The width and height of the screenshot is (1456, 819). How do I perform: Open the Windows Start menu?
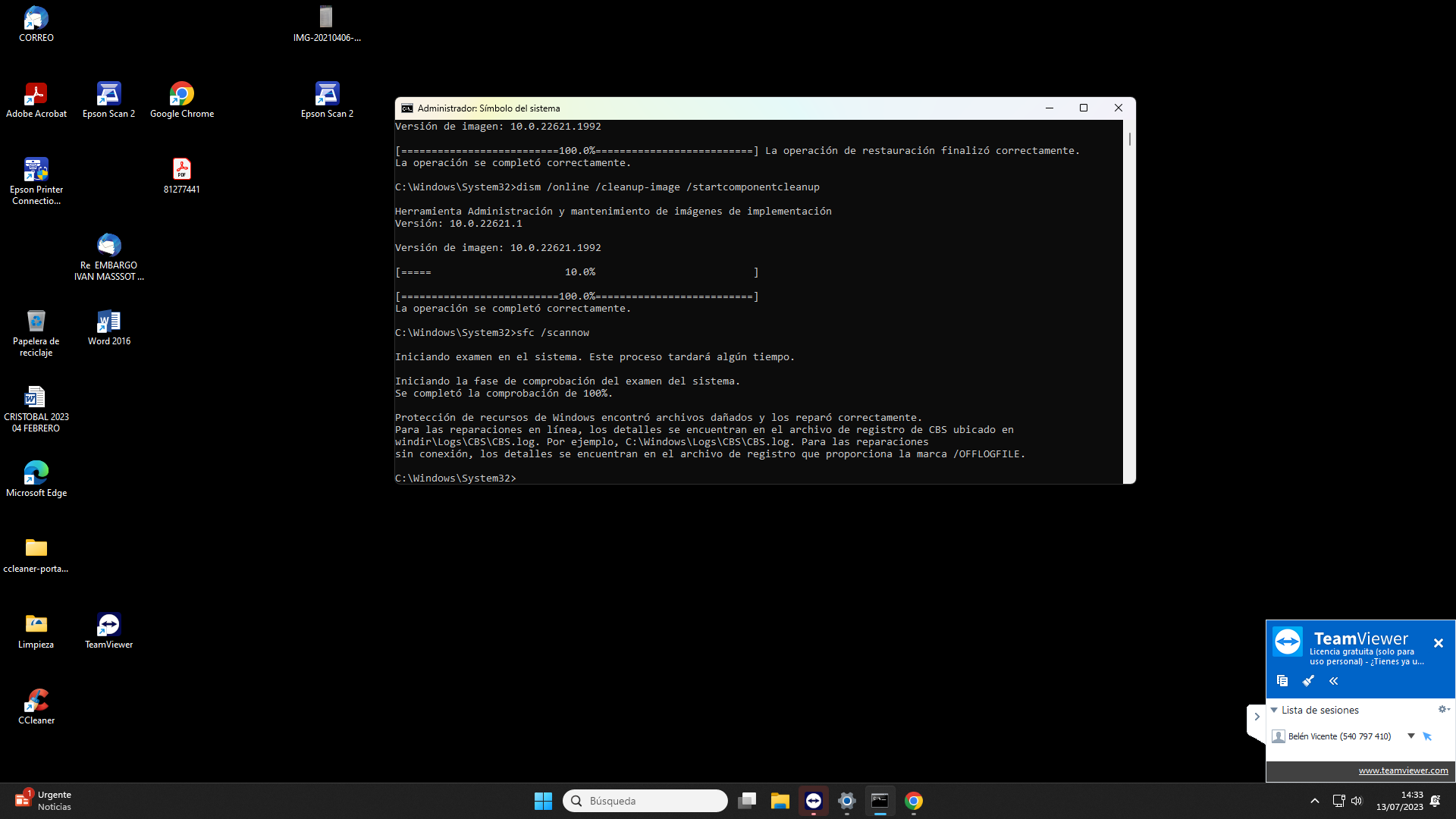[x=543, y=801]
